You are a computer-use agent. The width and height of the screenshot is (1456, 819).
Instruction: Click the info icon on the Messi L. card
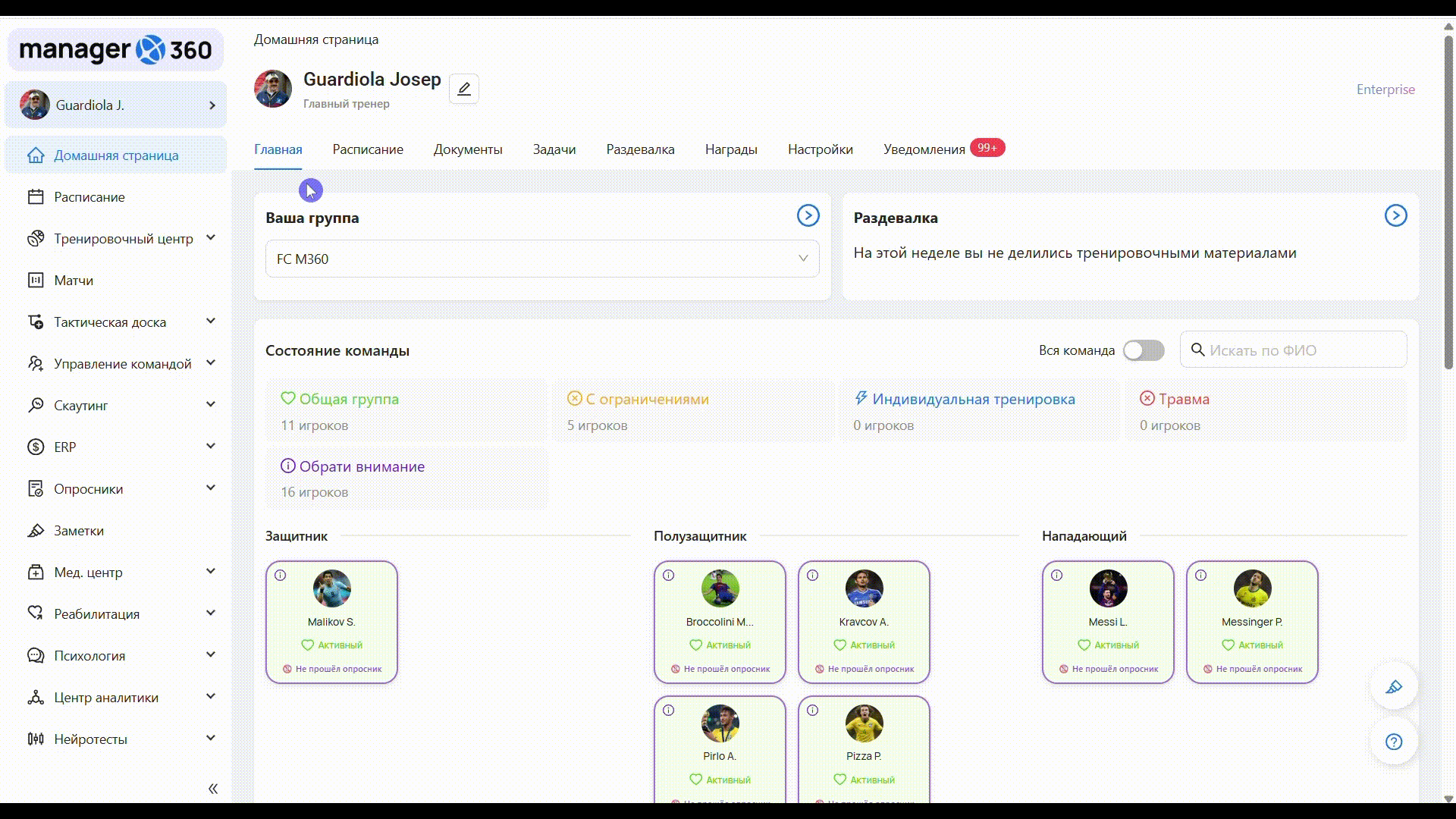(1057, 576)
